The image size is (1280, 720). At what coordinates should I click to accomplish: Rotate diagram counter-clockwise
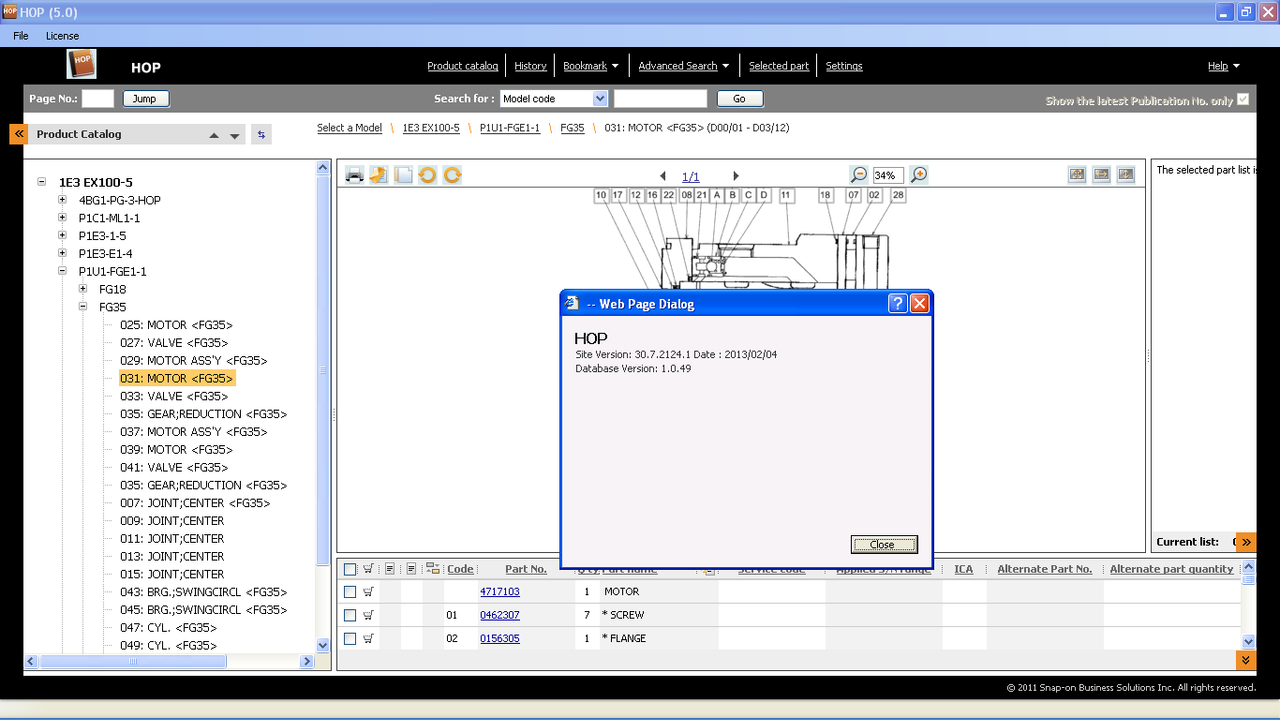pos(427,175)
